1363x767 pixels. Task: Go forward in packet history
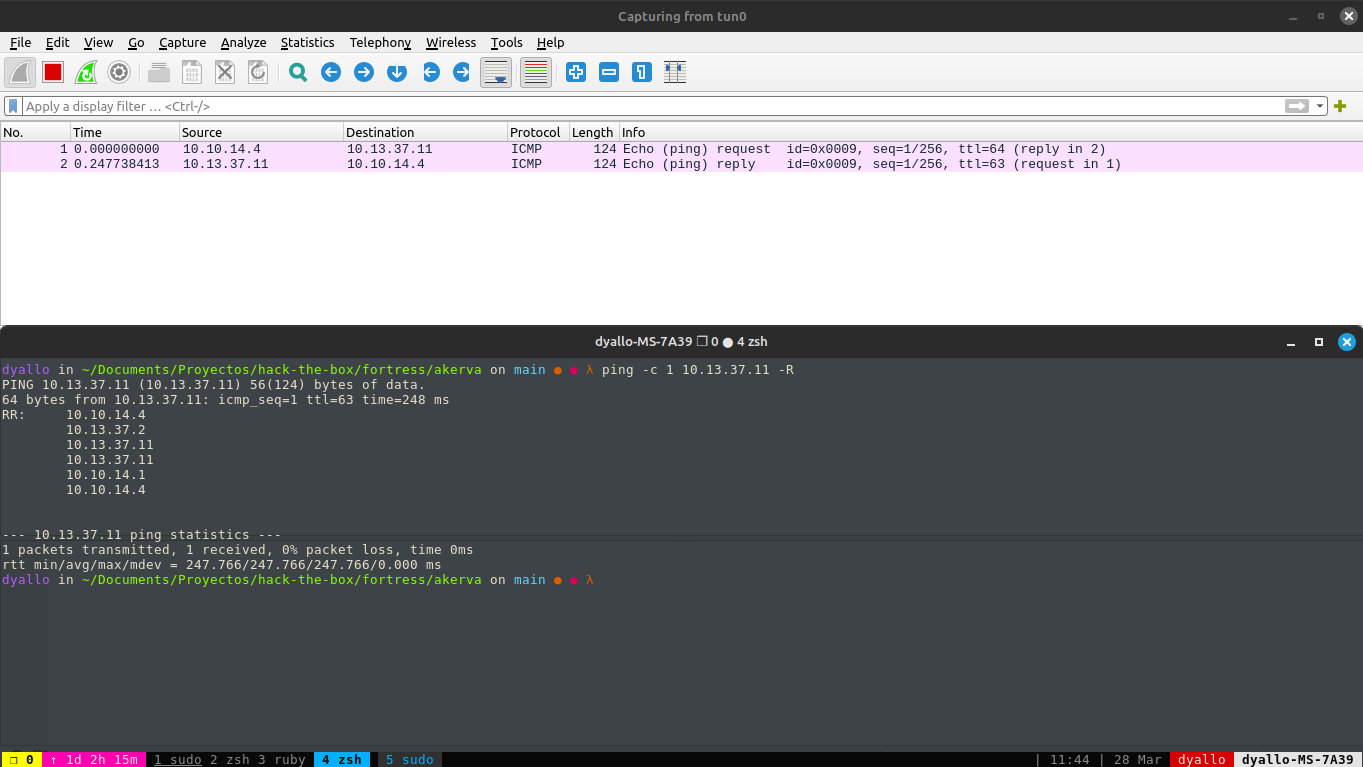click(364, 72)
